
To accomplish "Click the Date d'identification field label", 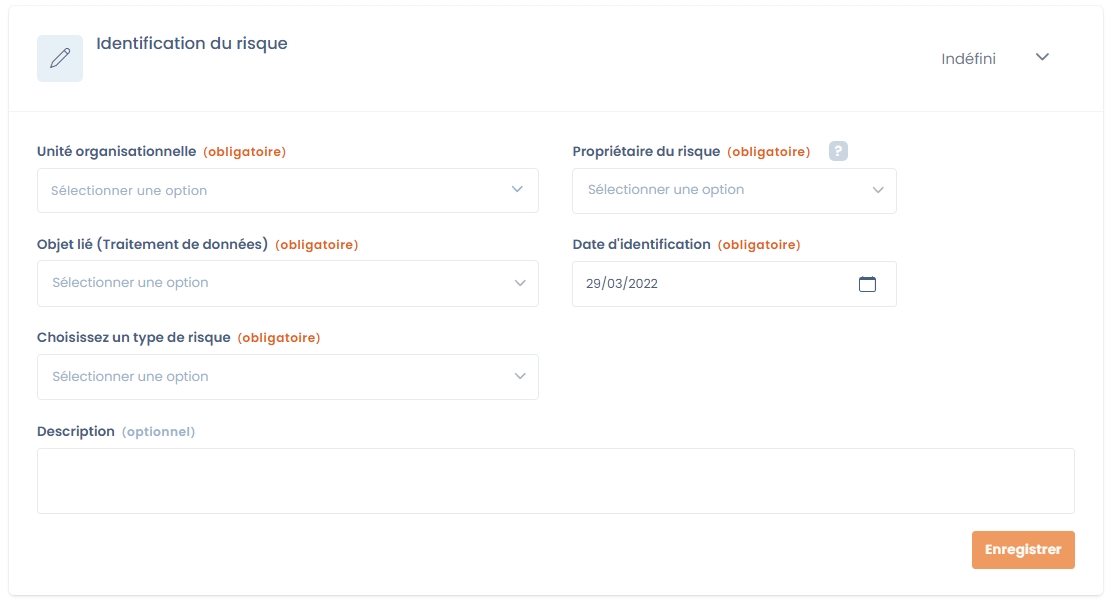I will pos(641,244).
